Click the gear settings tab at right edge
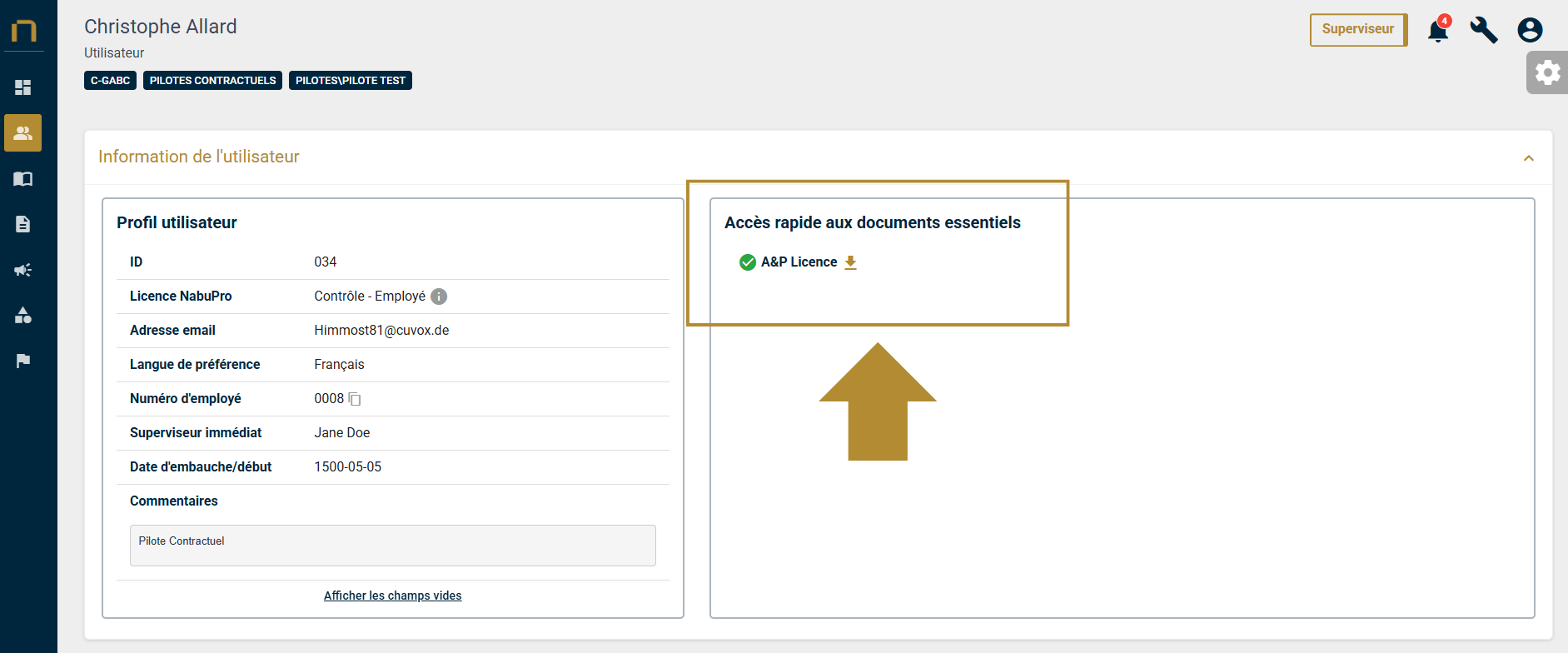The image size is (1568, 653). (1547, 72)
